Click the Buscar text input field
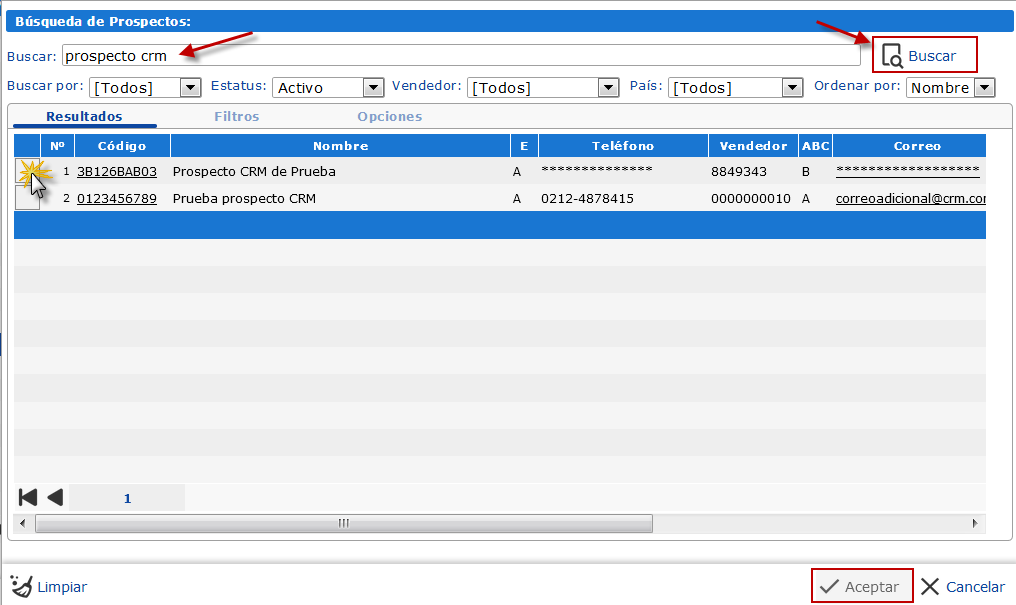 (461, 56)
